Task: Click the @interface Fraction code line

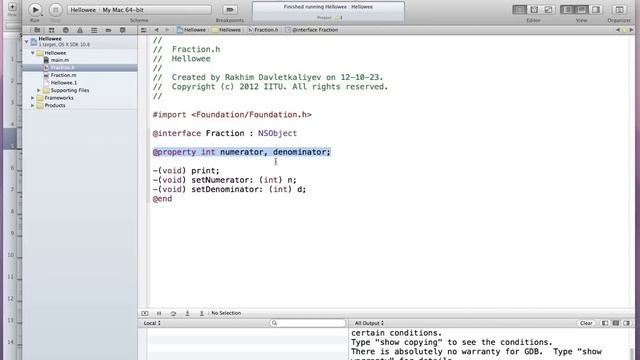Action: (225, 133)
